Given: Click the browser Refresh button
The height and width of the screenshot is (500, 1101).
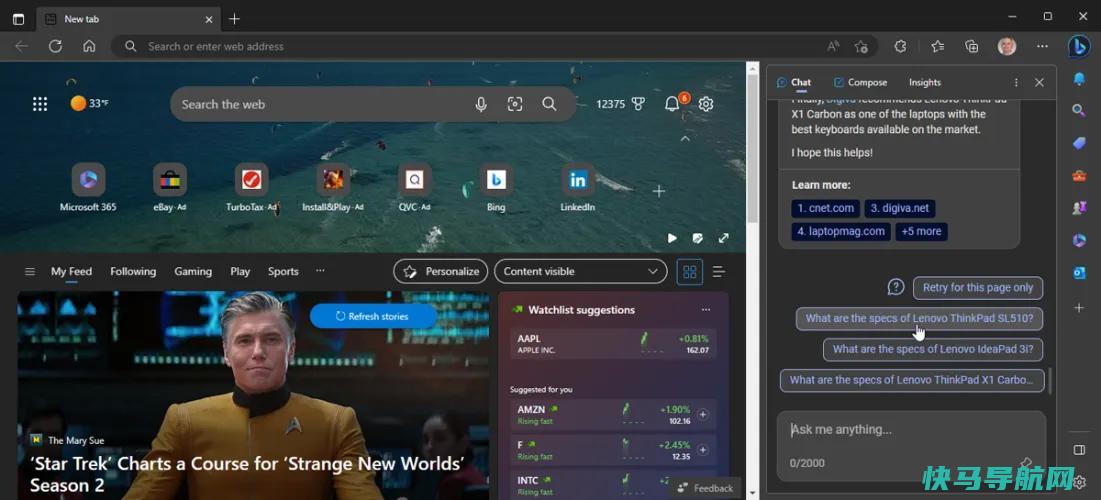Looking at the screenshot, I should 55,46.
